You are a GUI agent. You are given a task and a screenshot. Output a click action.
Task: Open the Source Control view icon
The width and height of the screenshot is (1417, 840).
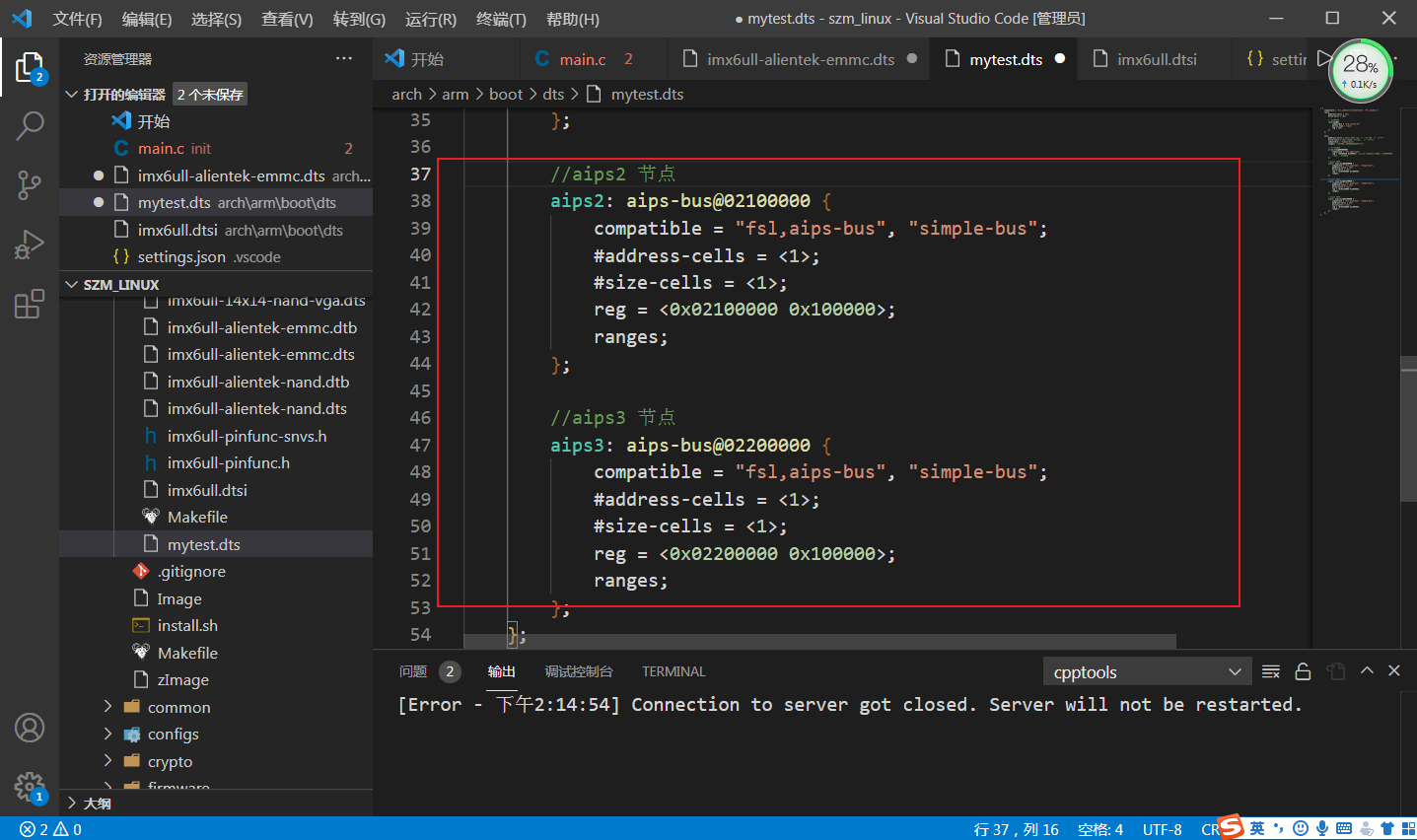pyautogui.click(x=30, y=184)
